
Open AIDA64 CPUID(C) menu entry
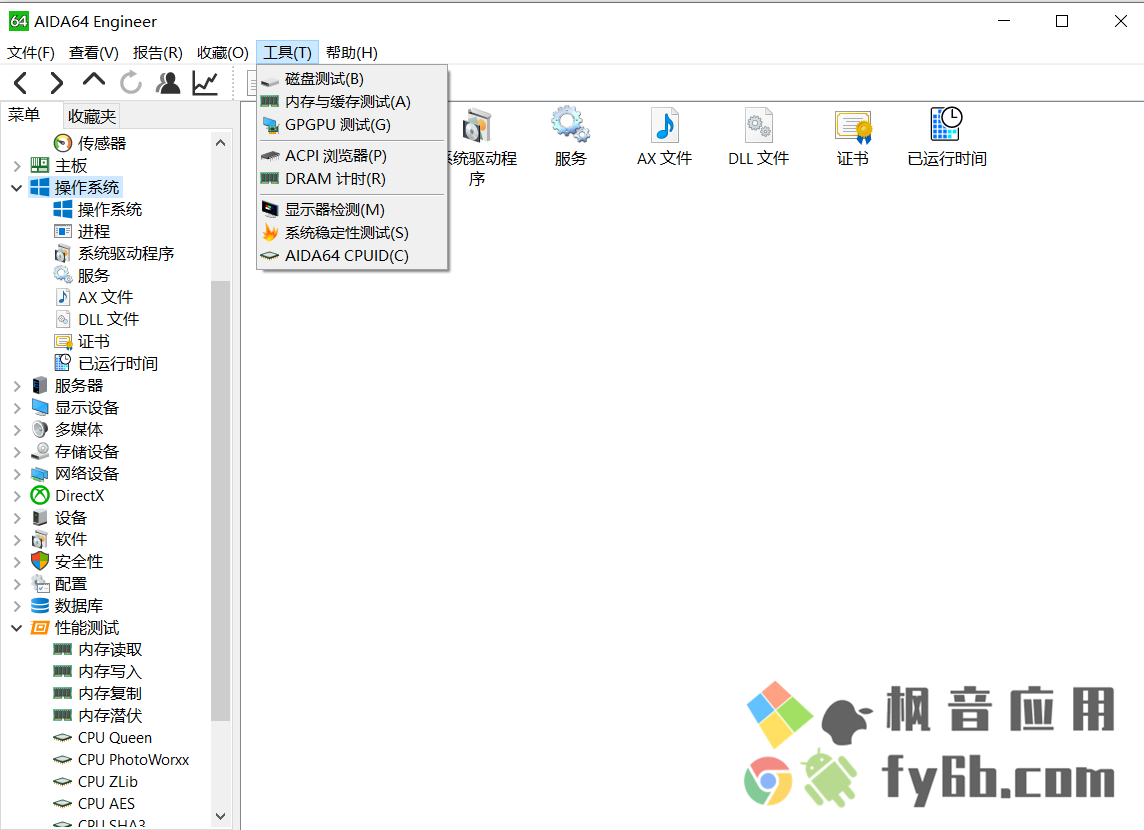pyautogui.click(x=352, y=256)
